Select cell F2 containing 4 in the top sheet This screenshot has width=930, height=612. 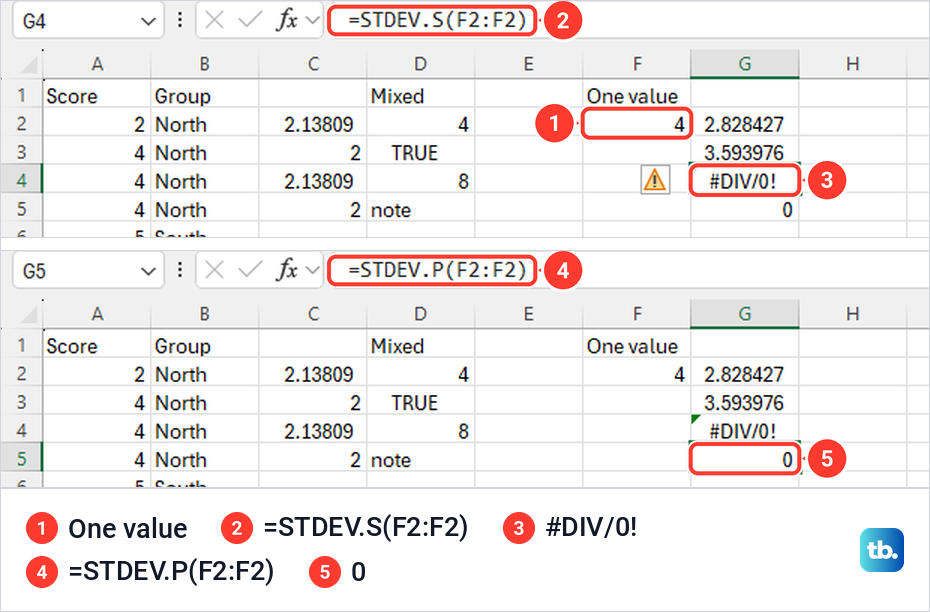(637, 124)
